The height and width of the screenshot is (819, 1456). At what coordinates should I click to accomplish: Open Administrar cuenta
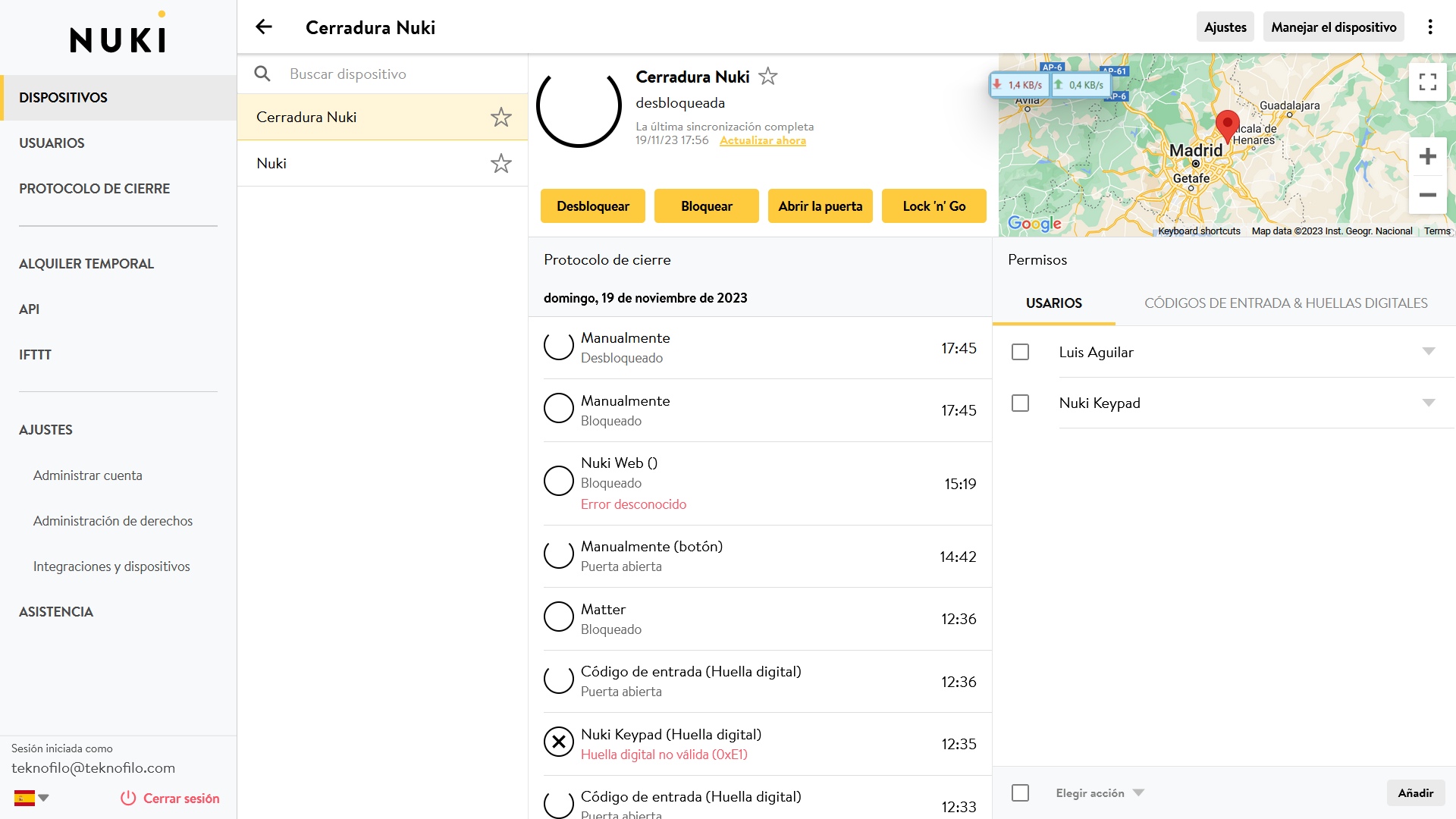[118, 475]
